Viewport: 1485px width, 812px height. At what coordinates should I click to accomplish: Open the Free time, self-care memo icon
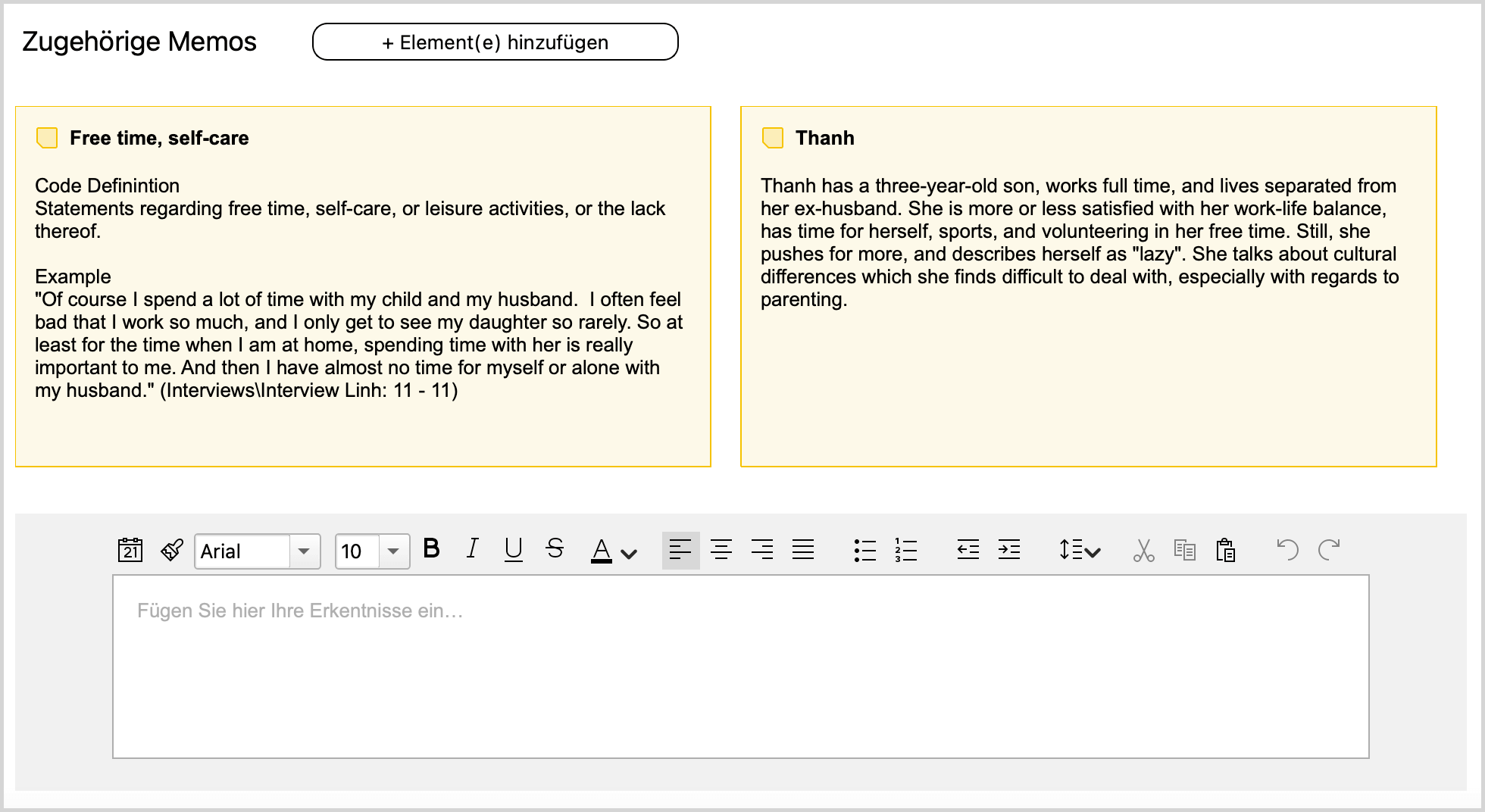click(x=47, y=138)
